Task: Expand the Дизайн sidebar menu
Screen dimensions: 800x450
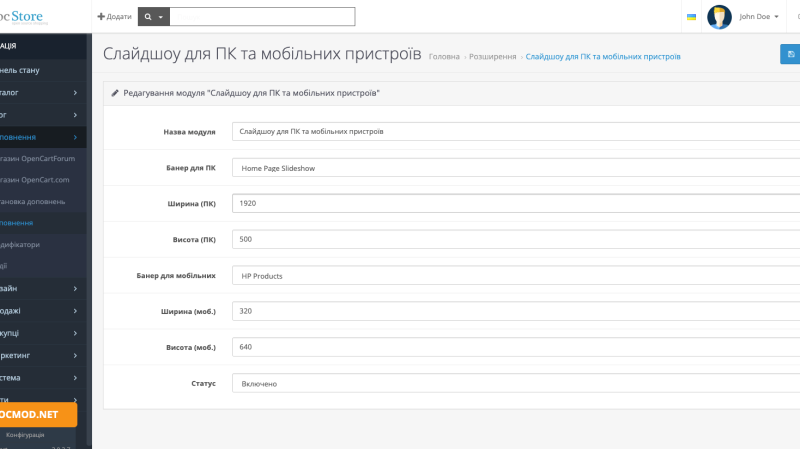Action: click(x=43, y=288)
